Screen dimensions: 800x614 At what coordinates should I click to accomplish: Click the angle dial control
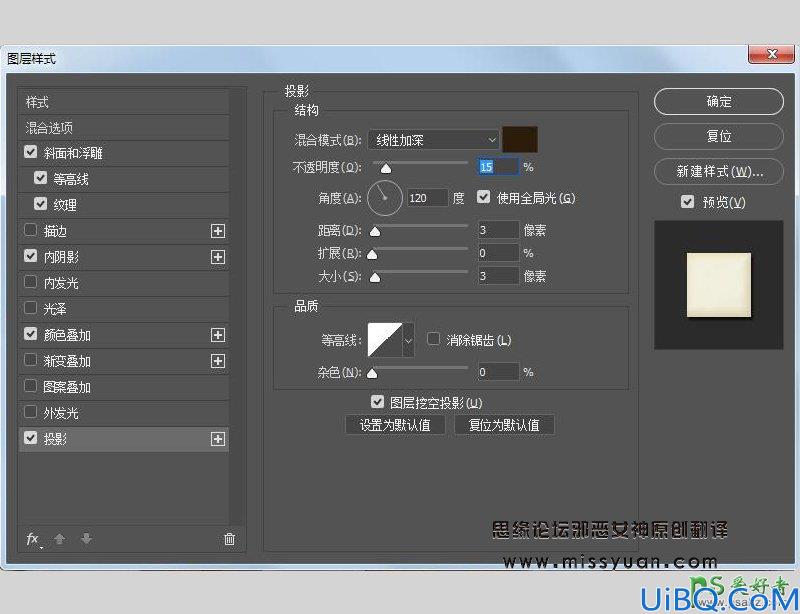coord(385,198)
